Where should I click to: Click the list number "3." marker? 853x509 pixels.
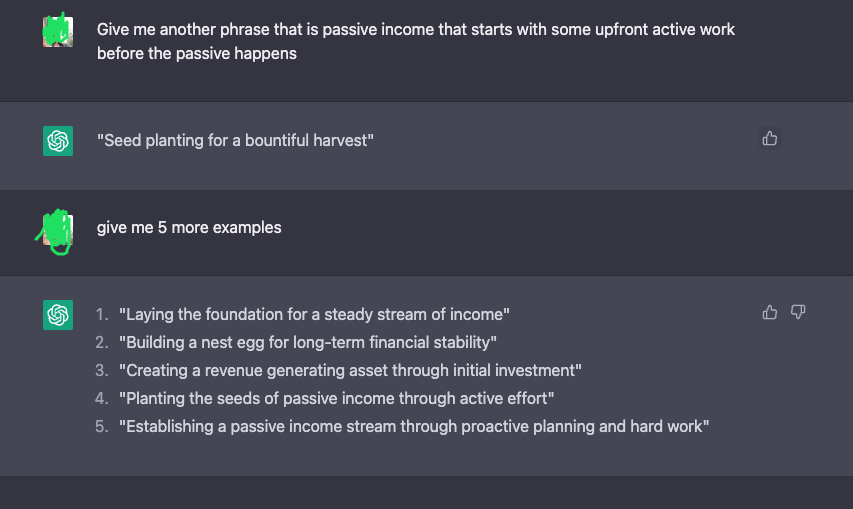click(x=102, y=370)
